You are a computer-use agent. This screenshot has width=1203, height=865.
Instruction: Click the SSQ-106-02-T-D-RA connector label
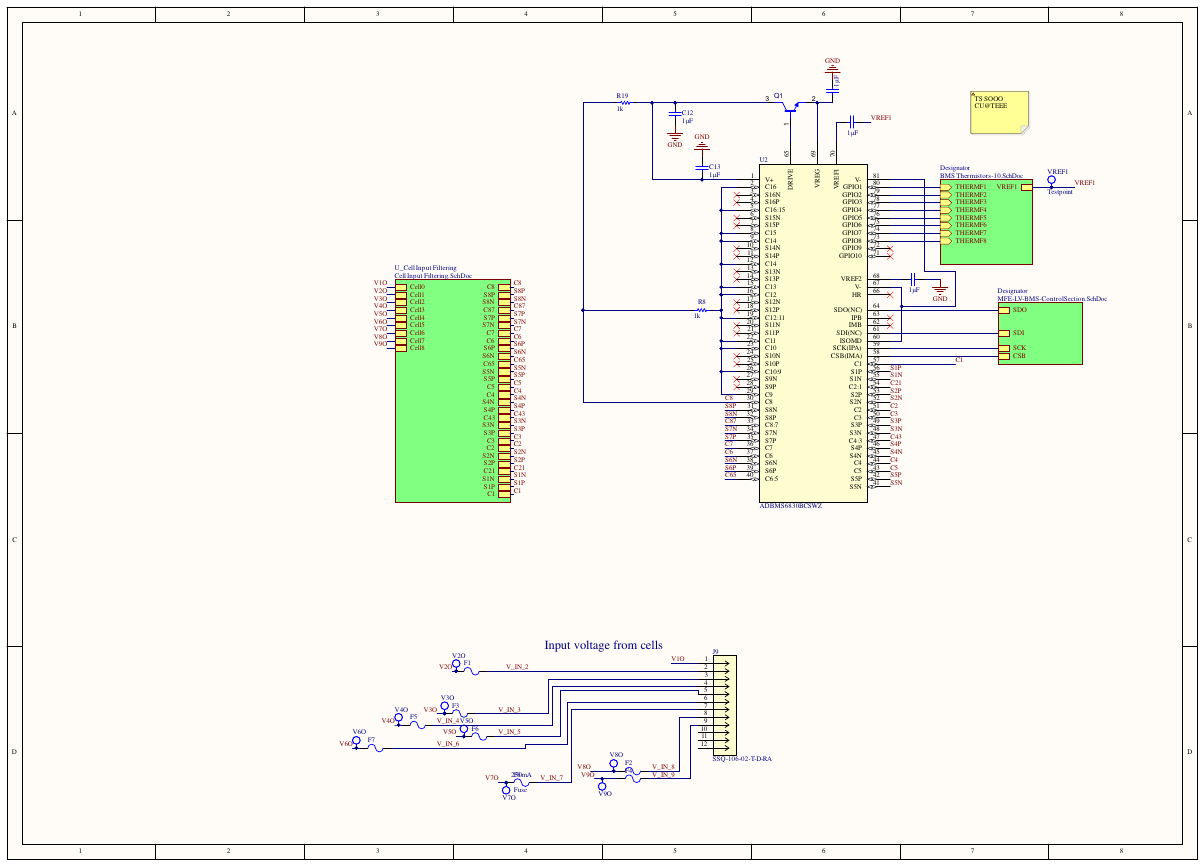pyautogui.click(x=742, y=759)
